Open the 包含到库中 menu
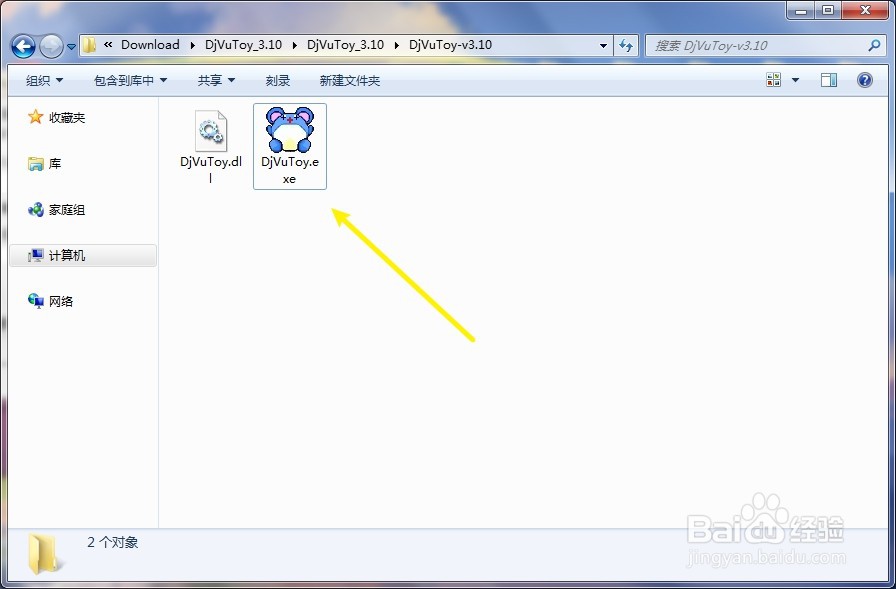Viewport: 896px width, 589px height. click(x=130, y=81)
